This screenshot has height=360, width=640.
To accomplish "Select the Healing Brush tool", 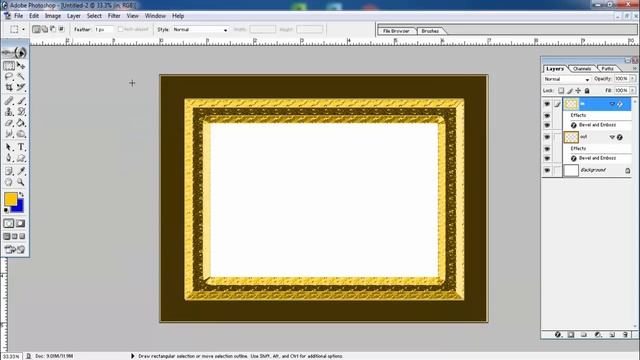I will (x=9, y=100).
